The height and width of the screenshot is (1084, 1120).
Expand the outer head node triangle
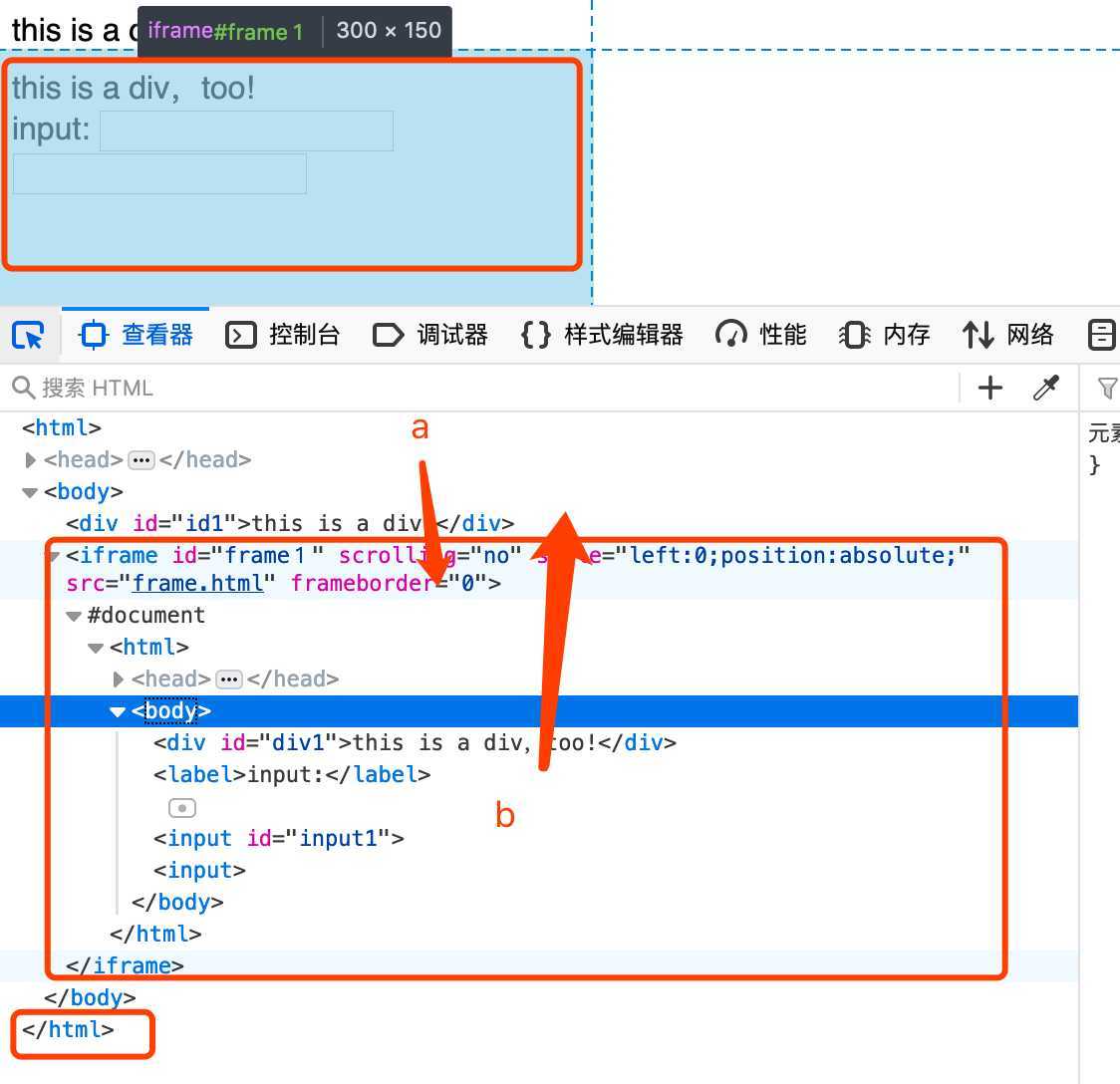tap(30, 460)
